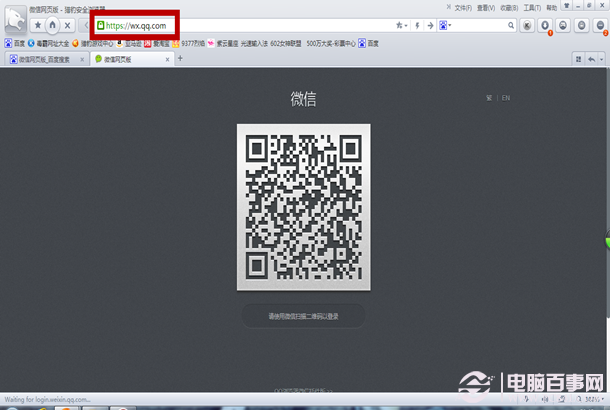Open the Amazon 亚马逊 bookmark
The height and width of the screenshot is (410, 610).
pos(129,43)
